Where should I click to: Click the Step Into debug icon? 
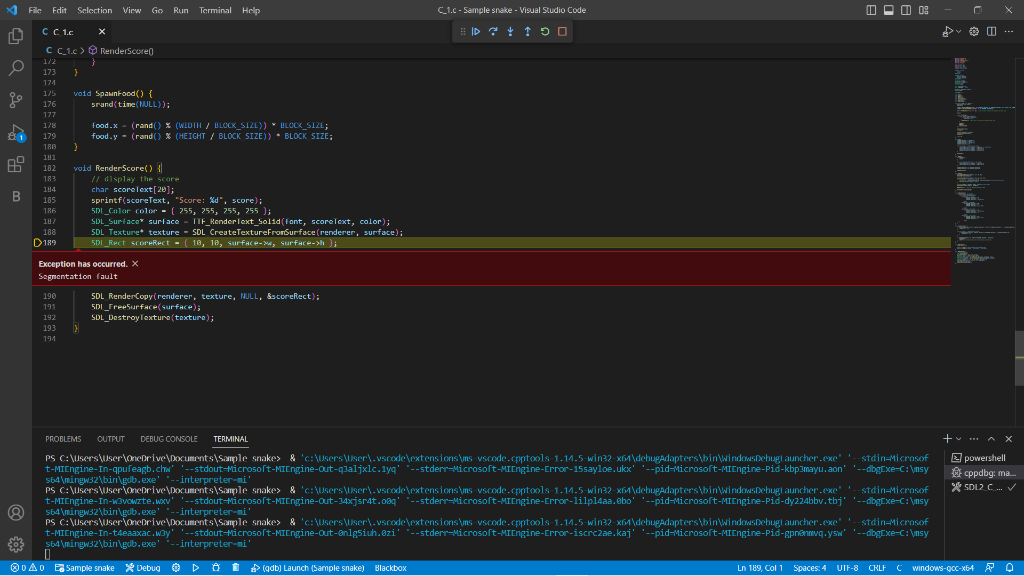511,31
